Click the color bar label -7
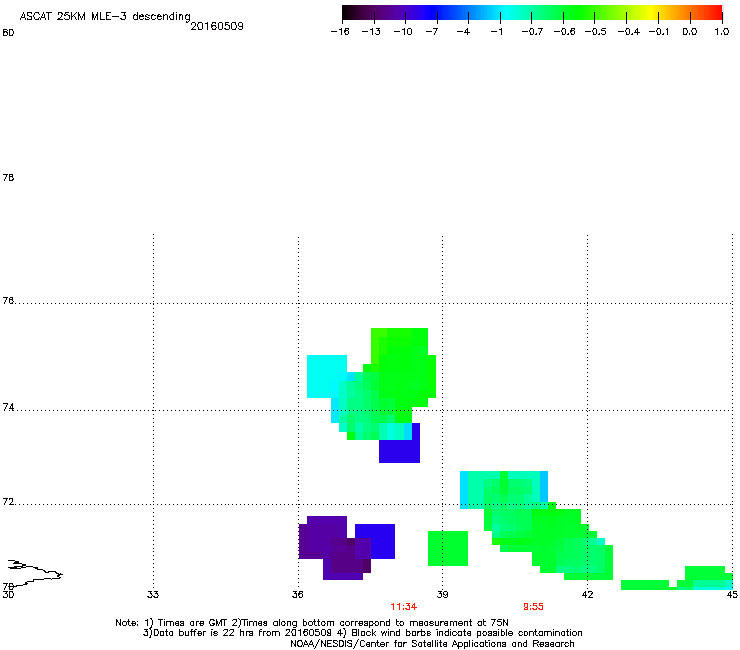Image resolution: width=740 pixels, height=650 pixels. (x=432, y=32)
